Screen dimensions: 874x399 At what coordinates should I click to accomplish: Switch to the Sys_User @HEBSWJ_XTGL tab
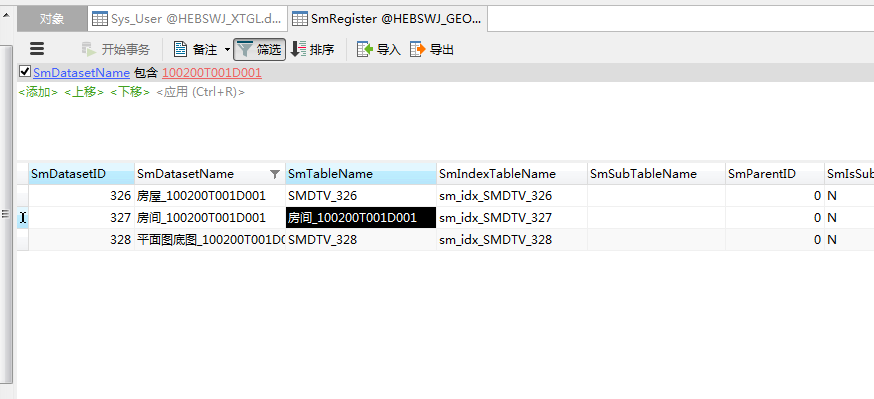pos(188,19)
